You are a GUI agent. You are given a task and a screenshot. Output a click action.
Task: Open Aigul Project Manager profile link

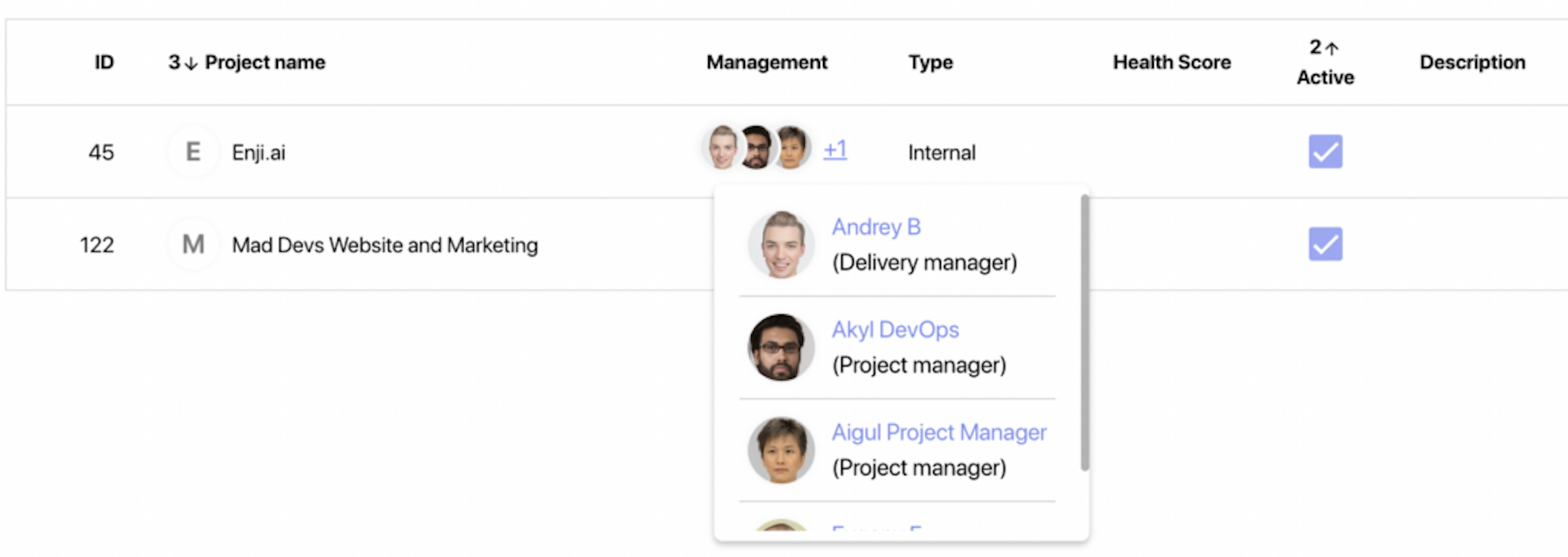tap(939, 432)
